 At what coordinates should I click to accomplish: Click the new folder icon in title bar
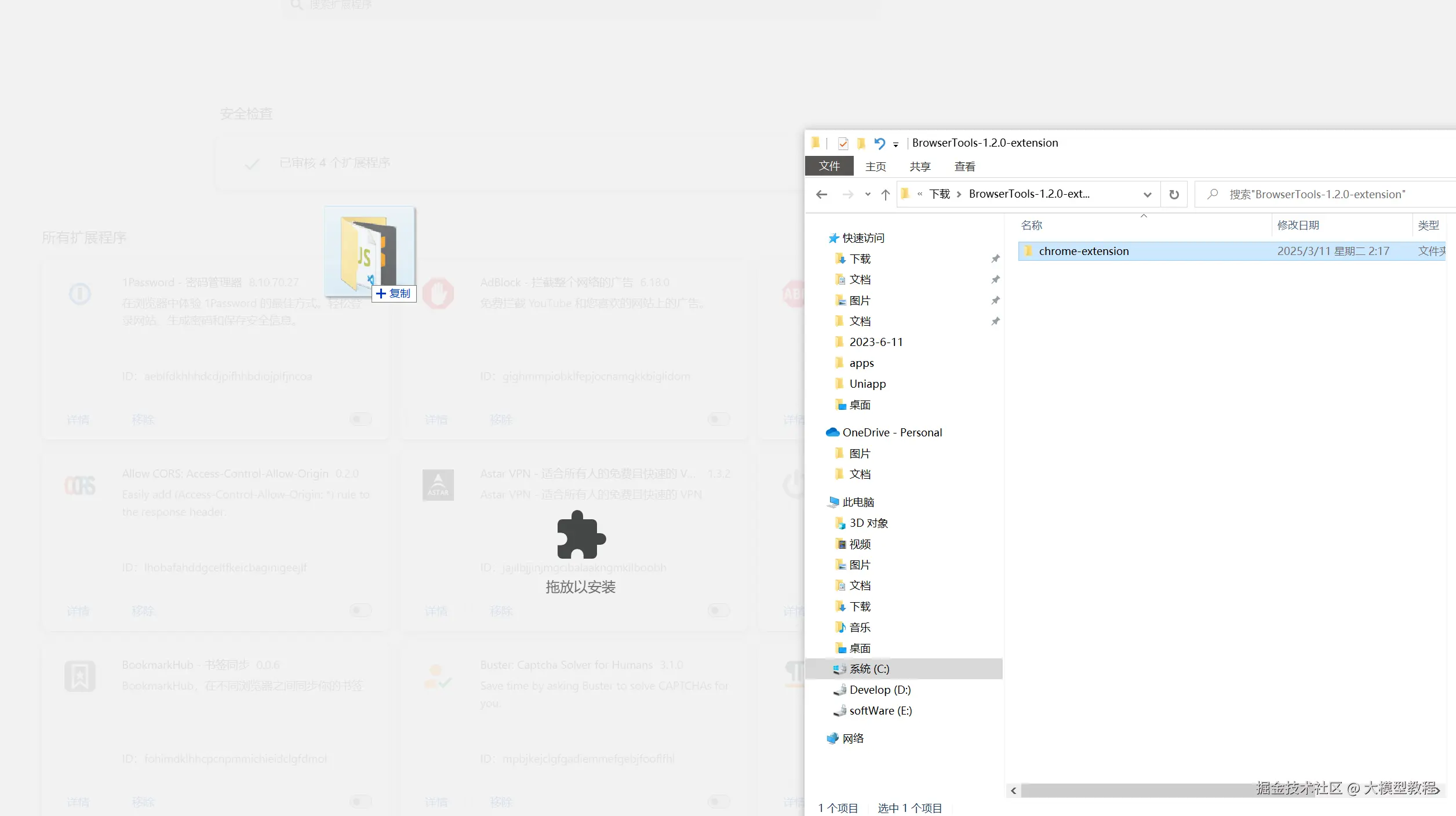pyautogui.click(x=861, y=143)
